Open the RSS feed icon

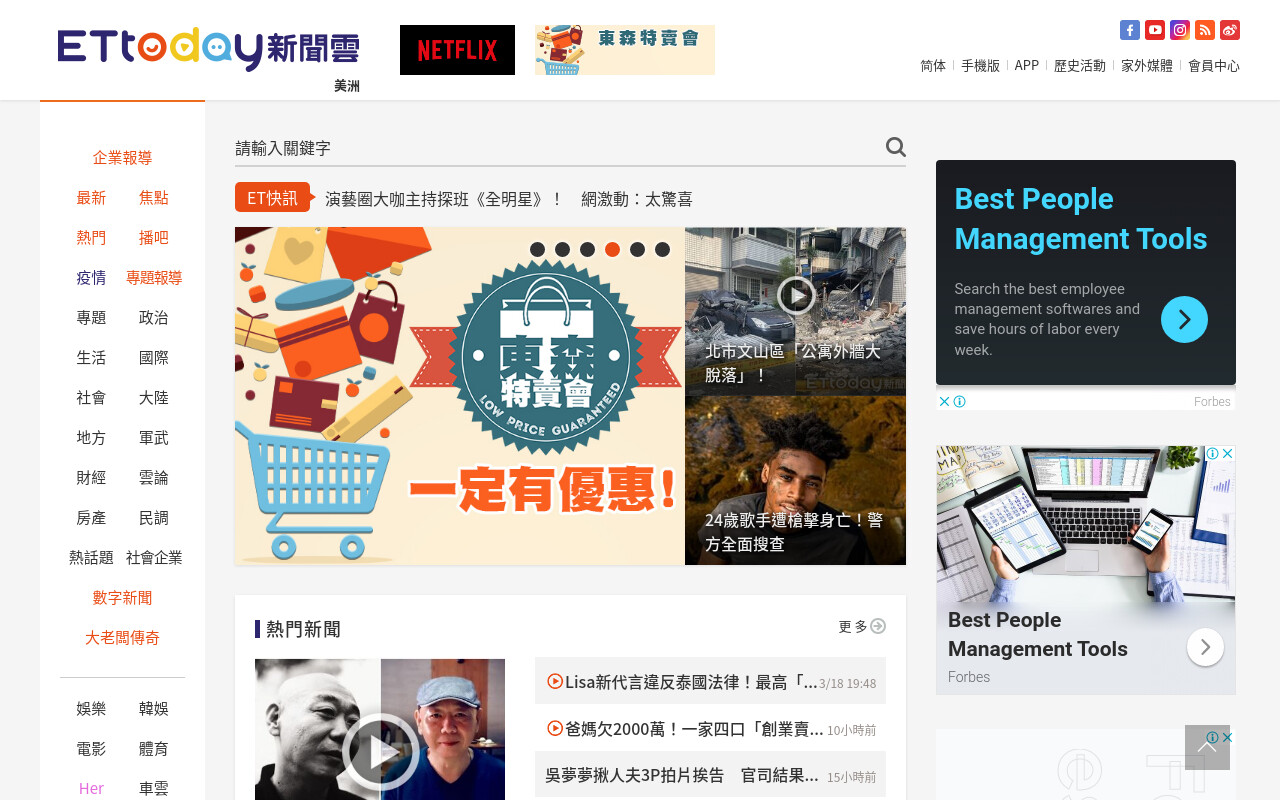coord(1205,30)
